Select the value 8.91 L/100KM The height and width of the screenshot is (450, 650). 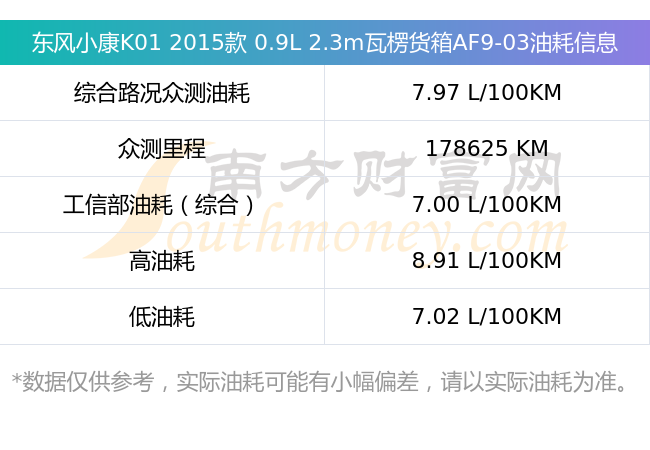[487, 260]
